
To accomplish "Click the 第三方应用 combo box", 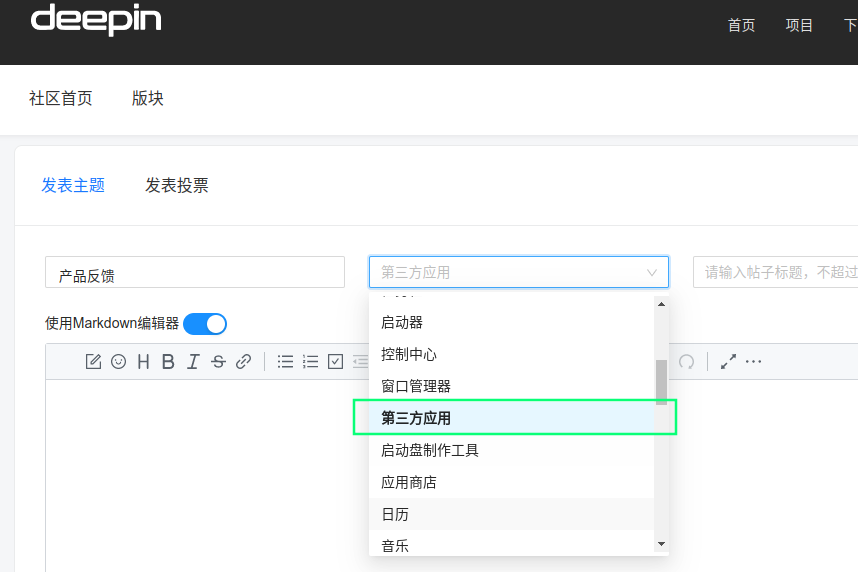I will 519,272.
